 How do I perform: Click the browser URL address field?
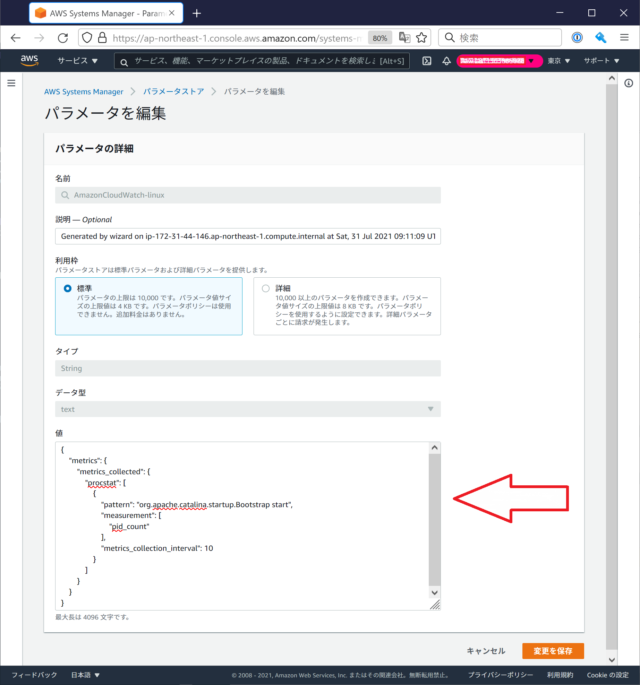click(x=236, y=38)
